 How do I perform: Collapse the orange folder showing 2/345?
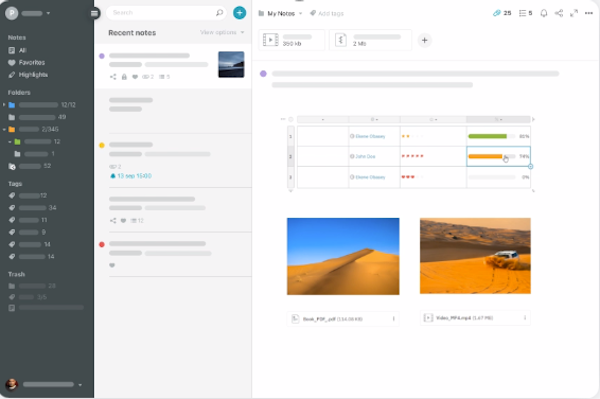pyautogui.click(x=4, y=130)
